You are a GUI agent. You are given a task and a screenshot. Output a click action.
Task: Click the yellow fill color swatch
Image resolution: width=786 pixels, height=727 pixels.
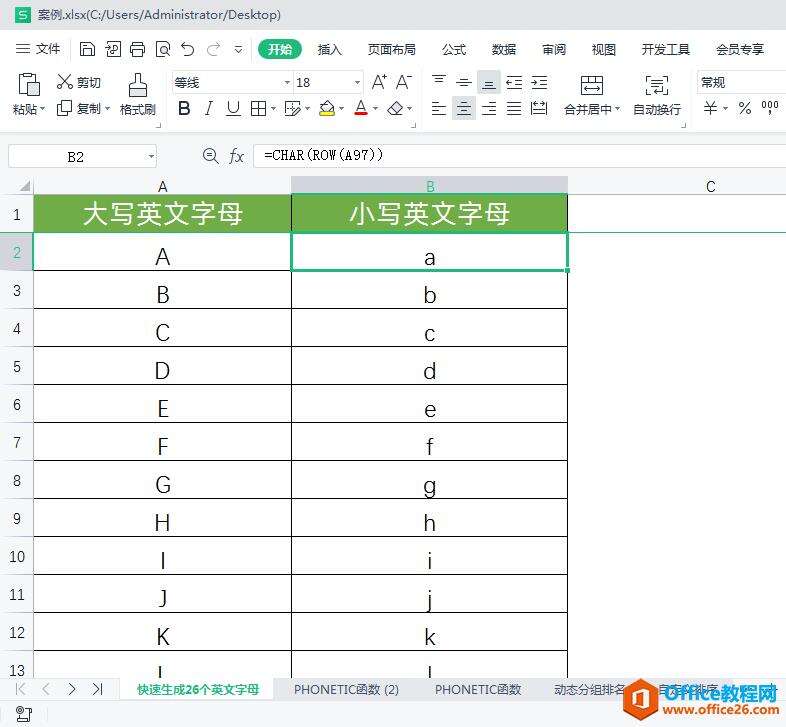[326, 109]
